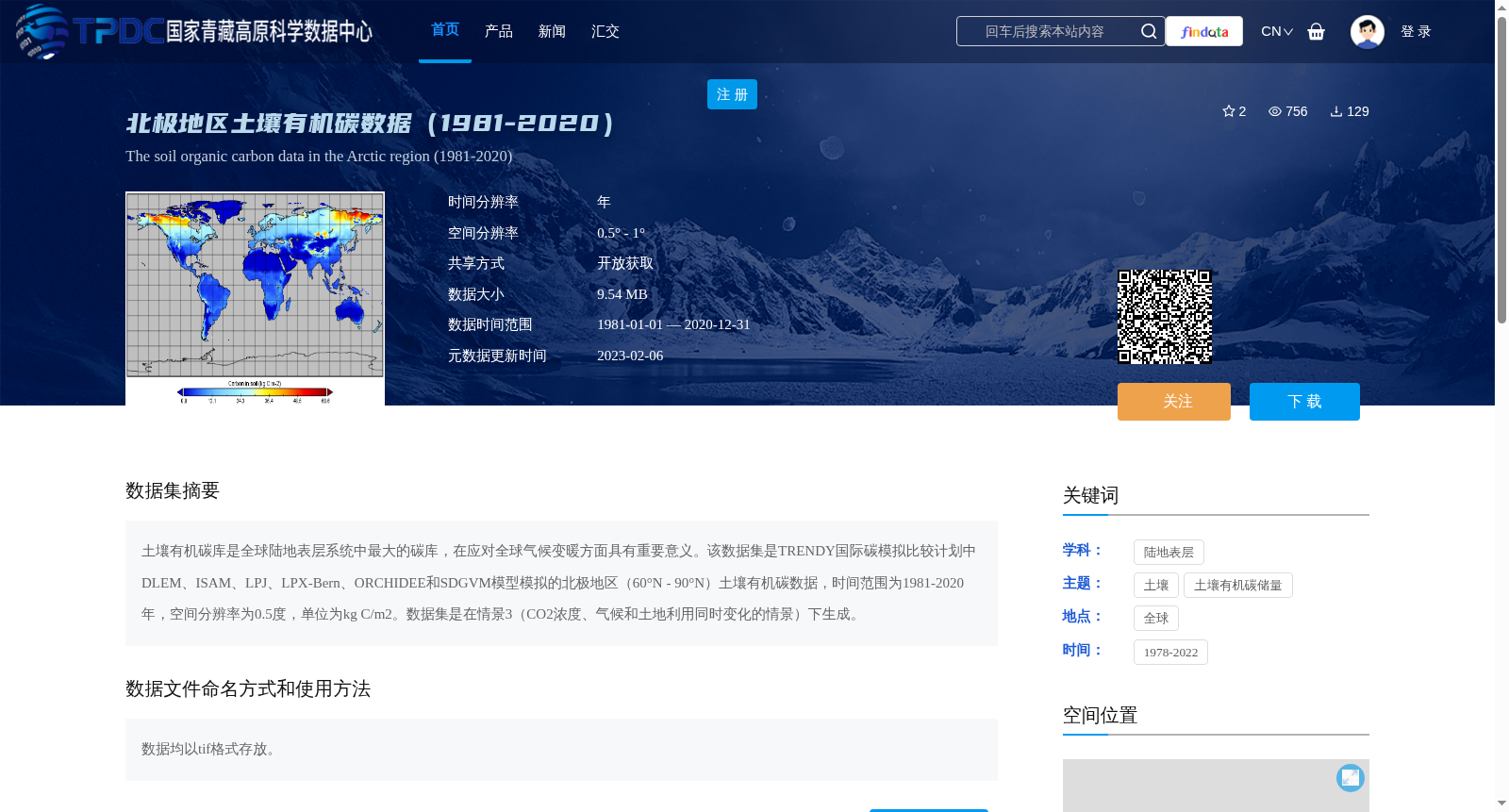The width and height of the screenshot is (1509, 812).
Task: Click the 学科 keyword label
Action: pyautogui.click(x=1082, y=550)
